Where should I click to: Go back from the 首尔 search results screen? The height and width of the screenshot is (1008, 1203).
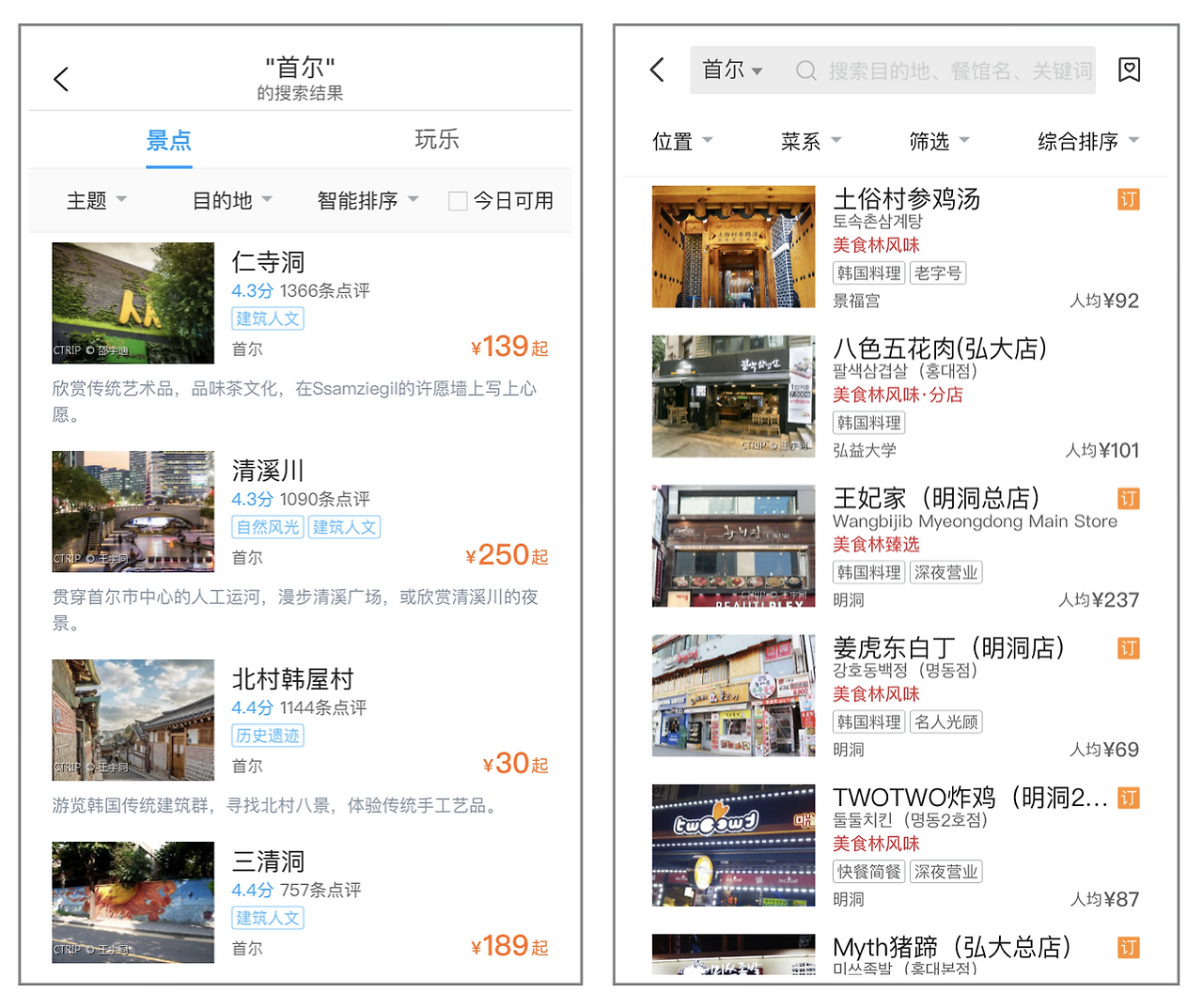61,79
